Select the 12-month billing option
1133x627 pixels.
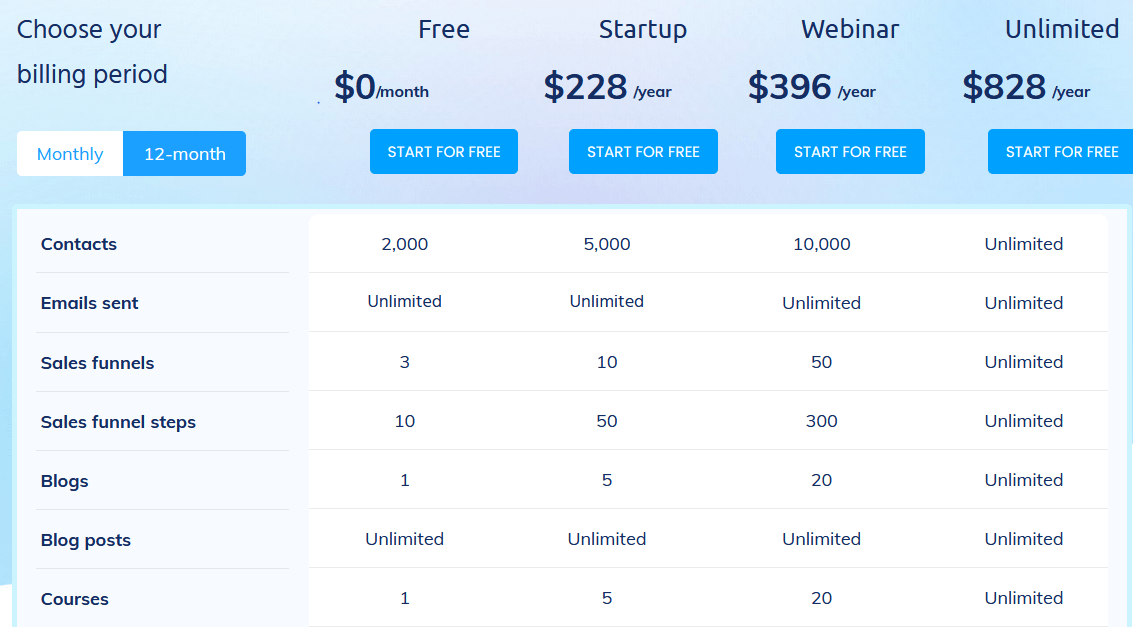click(184, 153)
